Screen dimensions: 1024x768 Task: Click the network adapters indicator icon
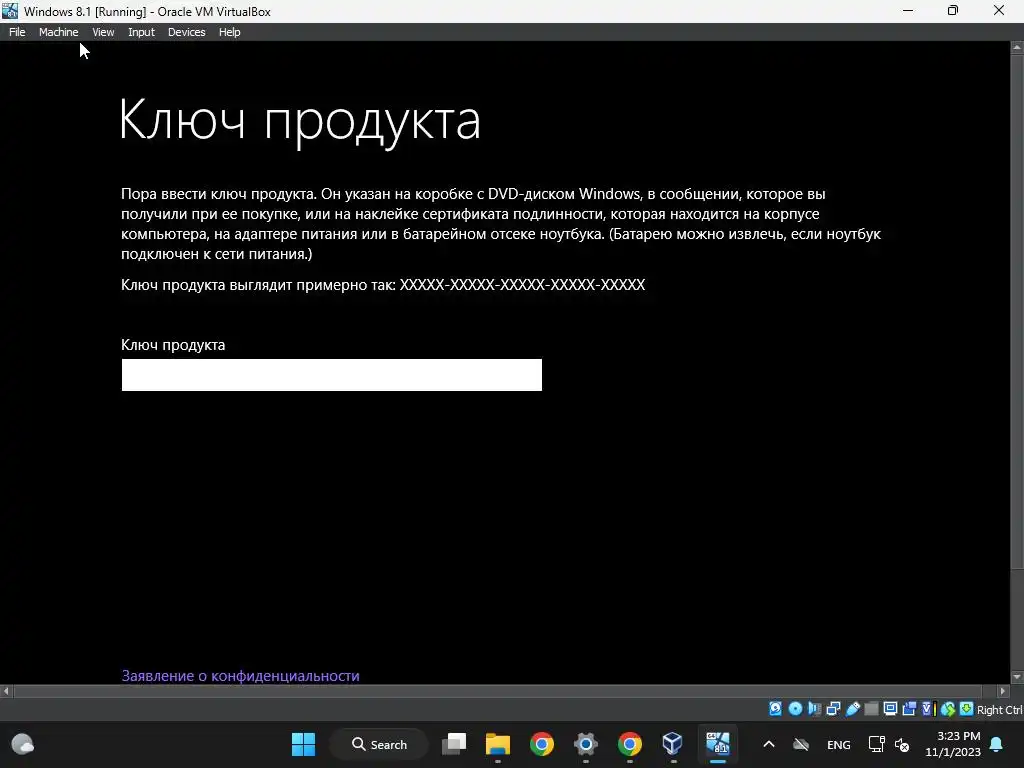point(833,709)
